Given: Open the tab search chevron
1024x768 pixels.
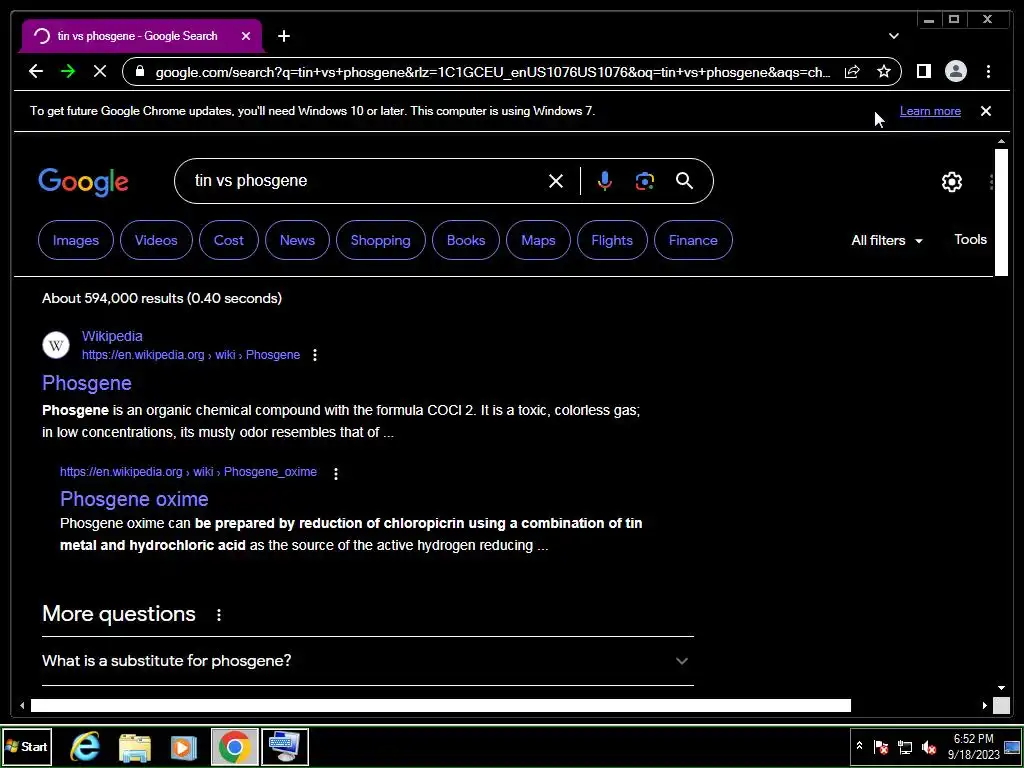Looking at the screenshot, I should point(893,36).
